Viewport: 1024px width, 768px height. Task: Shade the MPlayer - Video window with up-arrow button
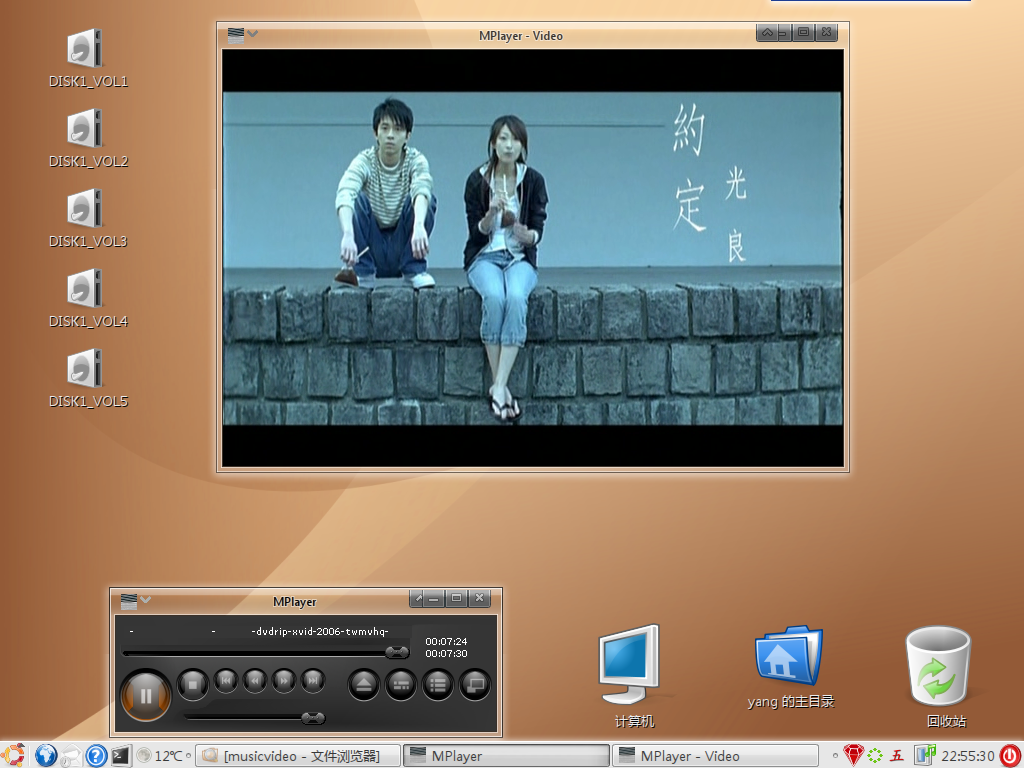point(767,31)
